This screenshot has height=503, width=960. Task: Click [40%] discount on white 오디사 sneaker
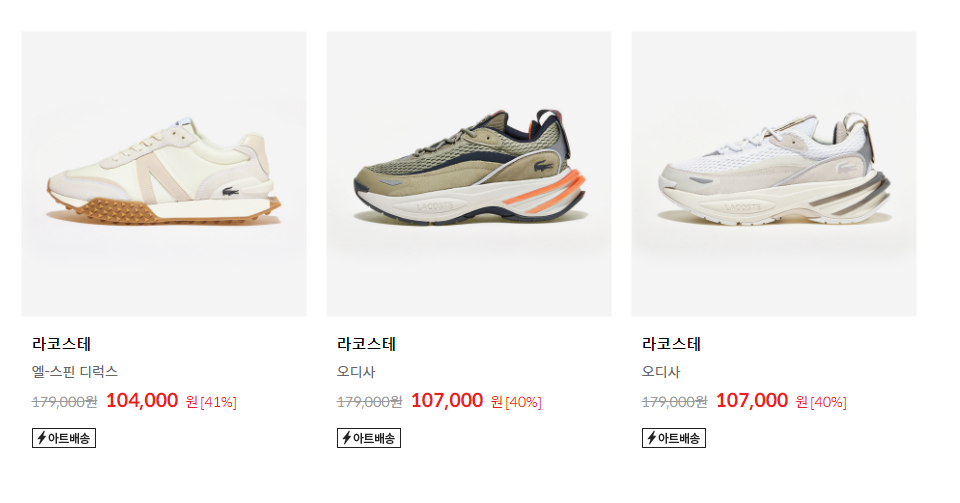pos(828,403)
